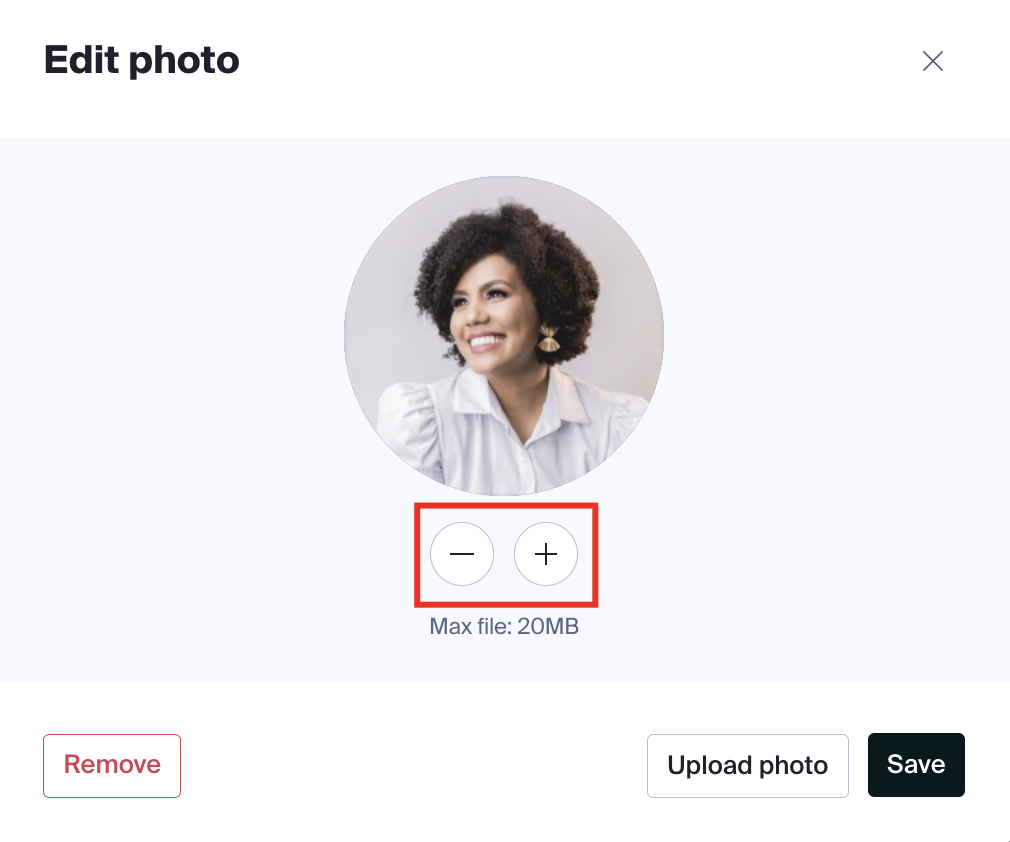This screenshot has height=842, width=1010.
Task: Zoom in the photo with plus button
Action: (x=546, y=554)
